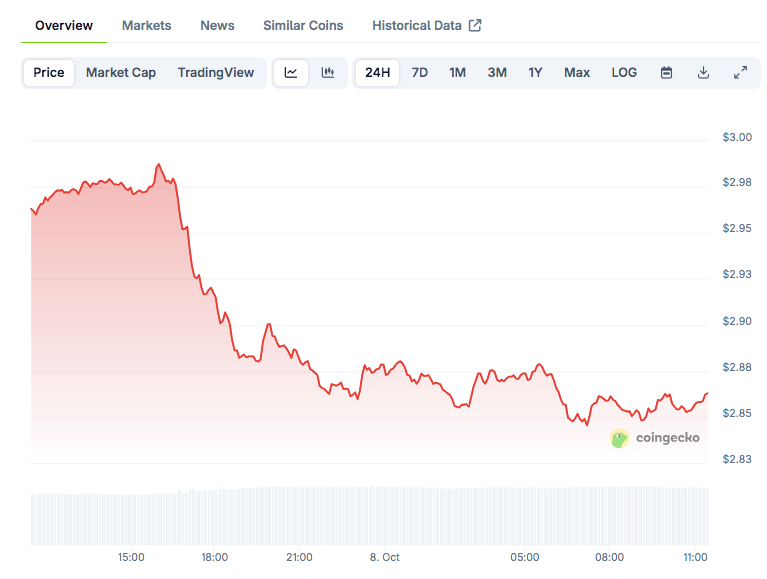Image resolution: width=767 pixels, height=579 pixels.
Task: Click the price peak on the chart line
Action: pyautogui.click(x=159, y=164)
